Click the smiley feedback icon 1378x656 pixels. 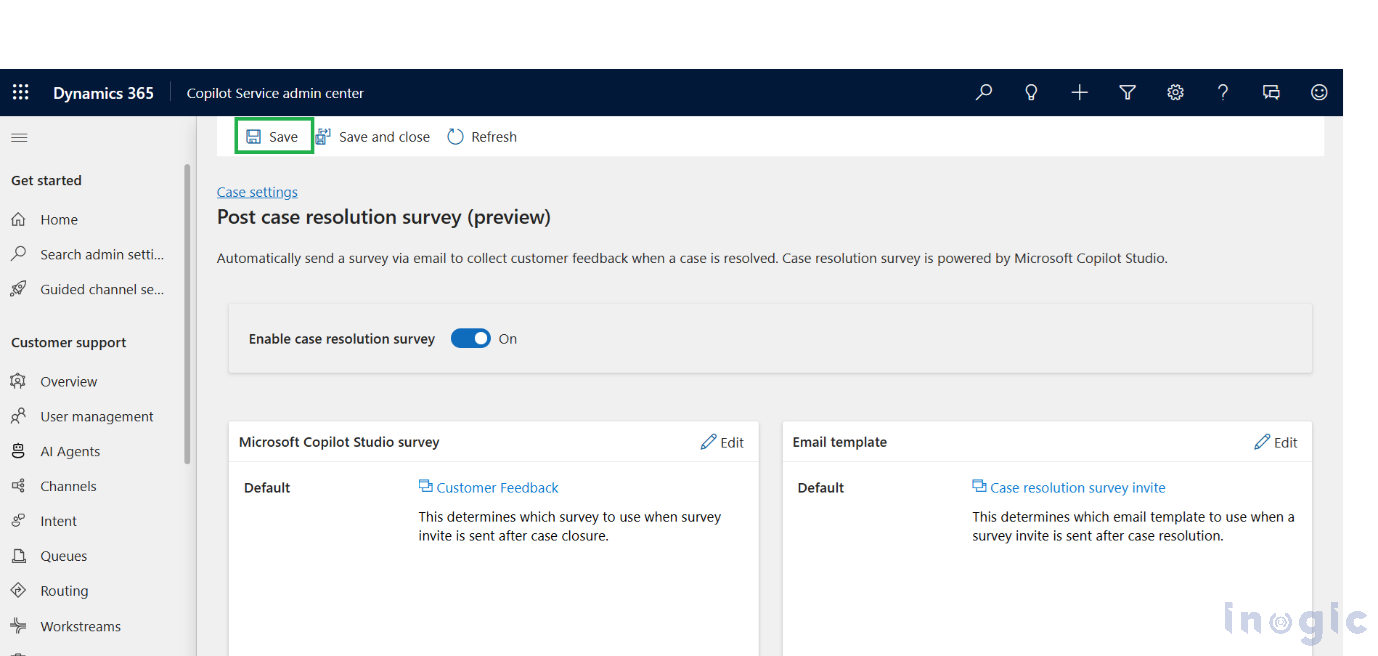pyautogui.click(x=1319, y=93)
